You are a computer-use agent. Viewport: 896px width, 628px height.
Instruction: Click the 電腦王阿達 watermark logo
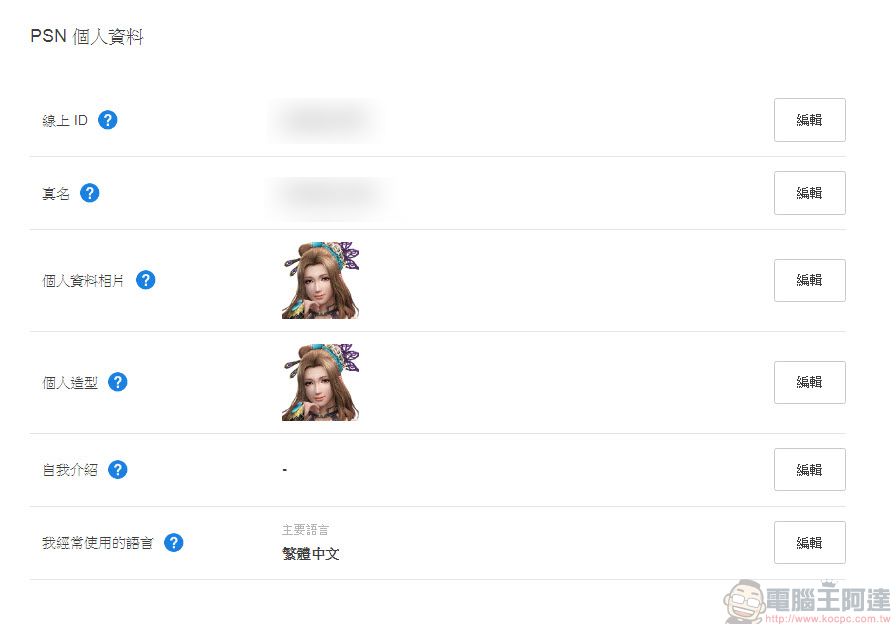pos(806,600)
